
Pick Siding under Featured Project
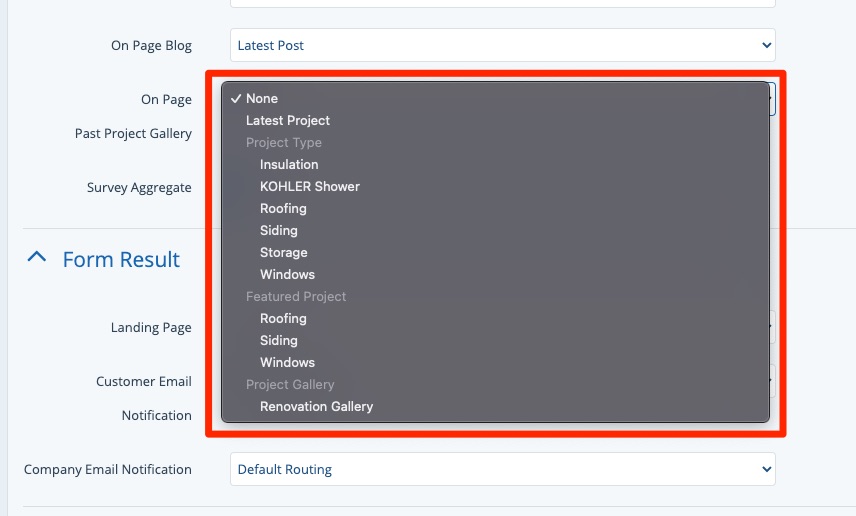click(x=279, y=340)
